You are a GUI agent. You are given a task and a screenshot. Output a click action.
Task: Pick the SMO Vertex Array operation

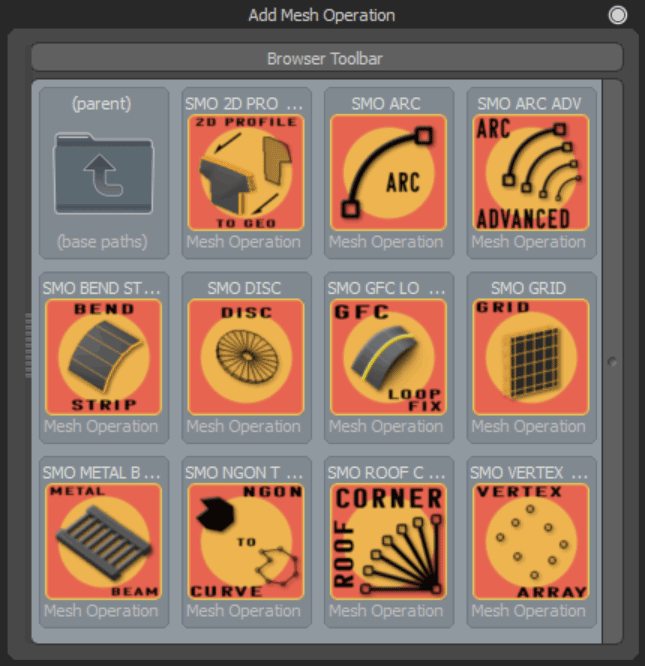coord(531,542)
